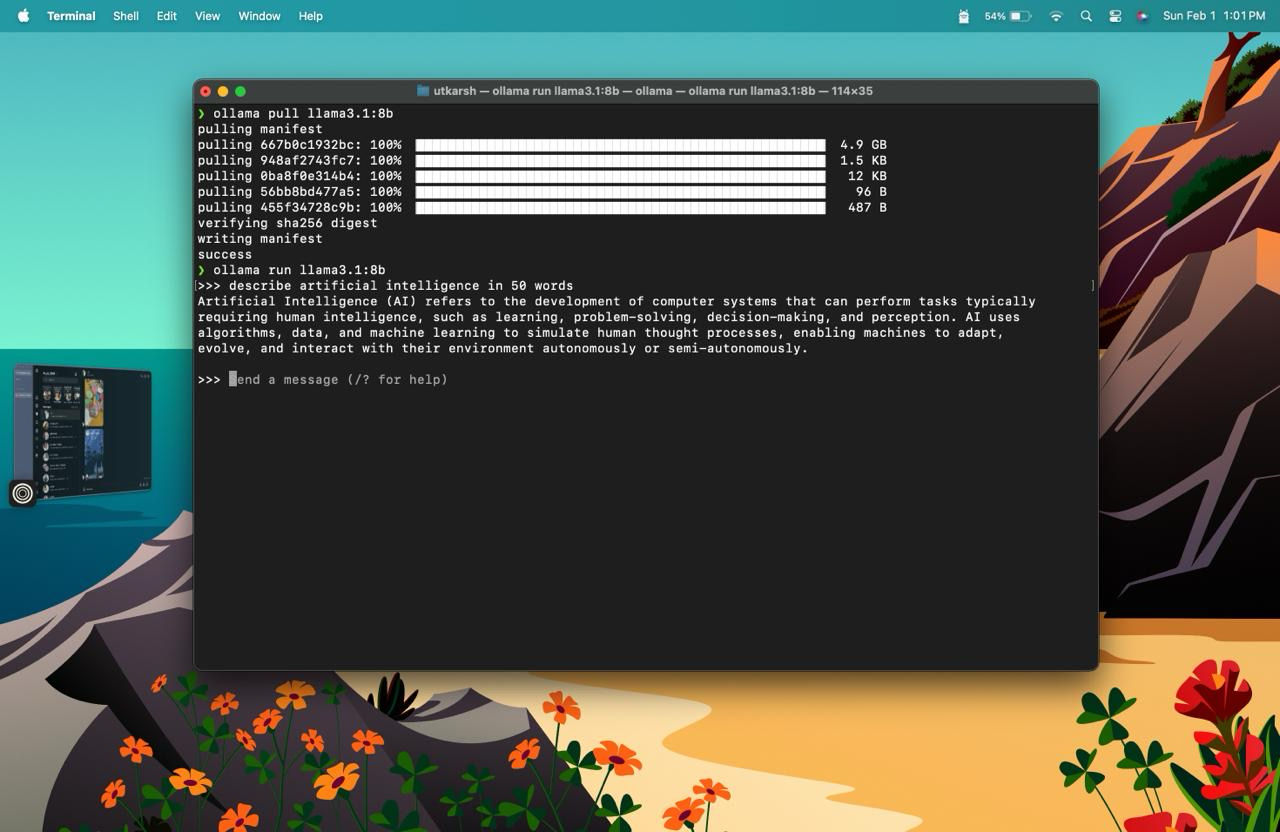Screen dimensions: 1280x832
Task: Click the date and time Sun Feb 1
Action: pos(1214,16)
